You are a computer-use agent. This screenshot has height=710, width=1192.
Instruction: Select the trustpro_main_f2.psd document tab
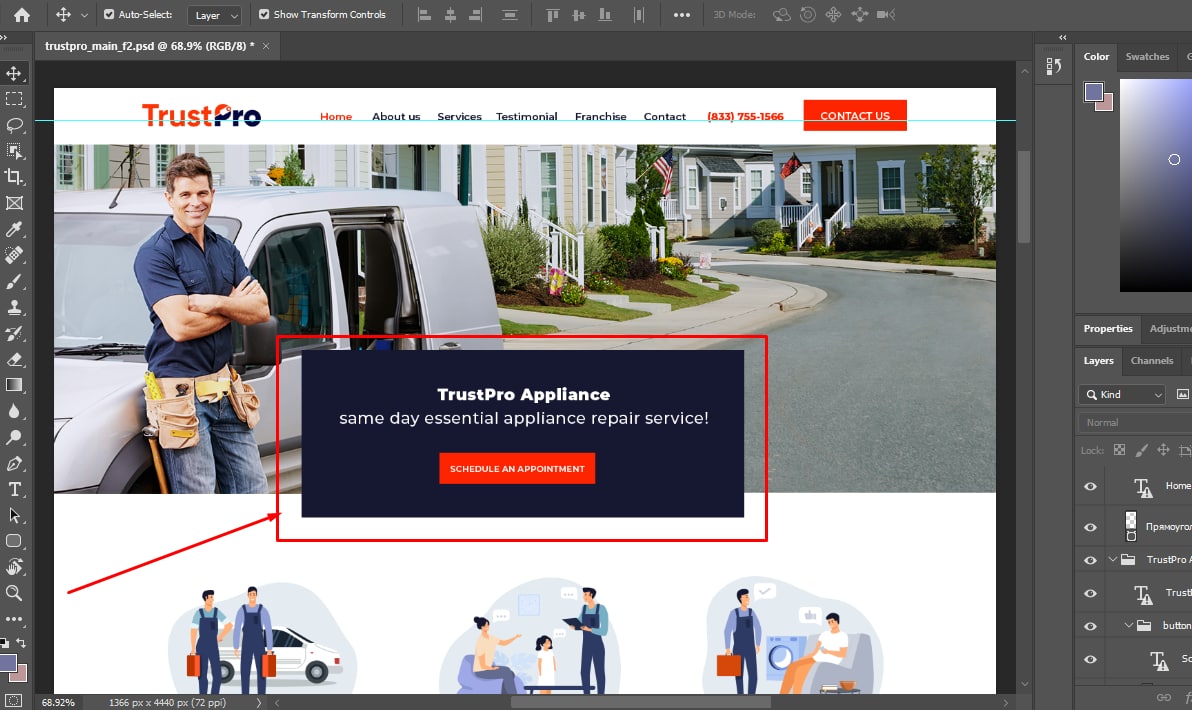[149, 46]
